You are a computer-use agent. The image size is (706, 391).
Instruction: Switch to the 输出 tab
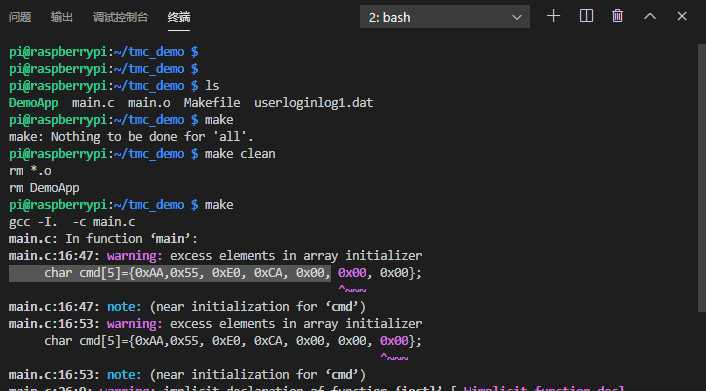(x=62, y=17)
